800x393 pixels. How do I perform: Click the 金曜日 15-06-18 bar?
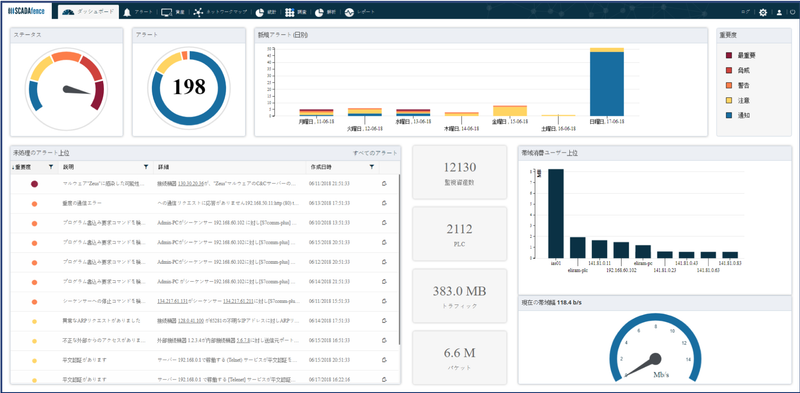pyautogui.click(x=510, y=111)
